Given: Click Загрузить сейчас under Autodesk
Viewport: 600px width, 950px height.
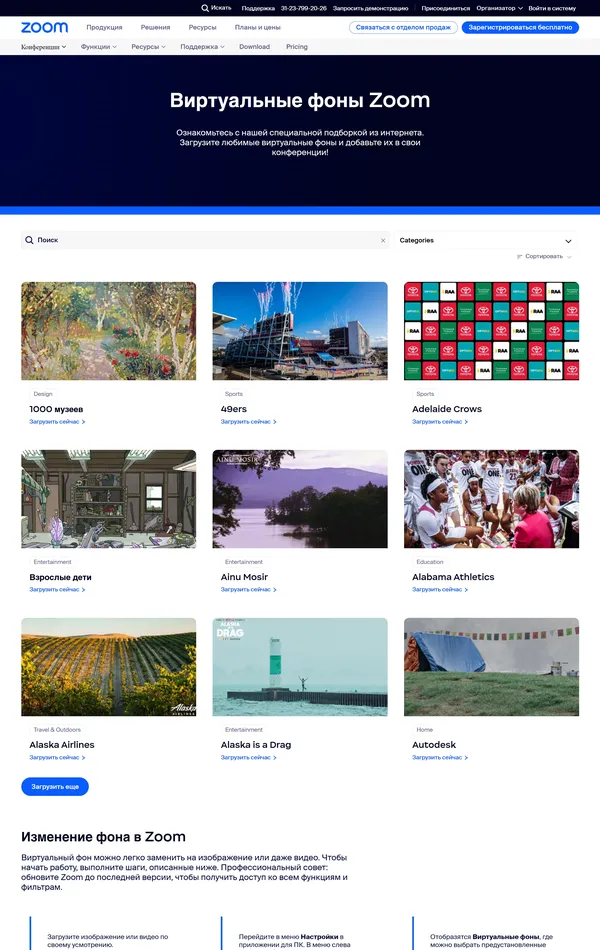Looking at the screenshot, I should pyautogui.click(x=440, y=757).
